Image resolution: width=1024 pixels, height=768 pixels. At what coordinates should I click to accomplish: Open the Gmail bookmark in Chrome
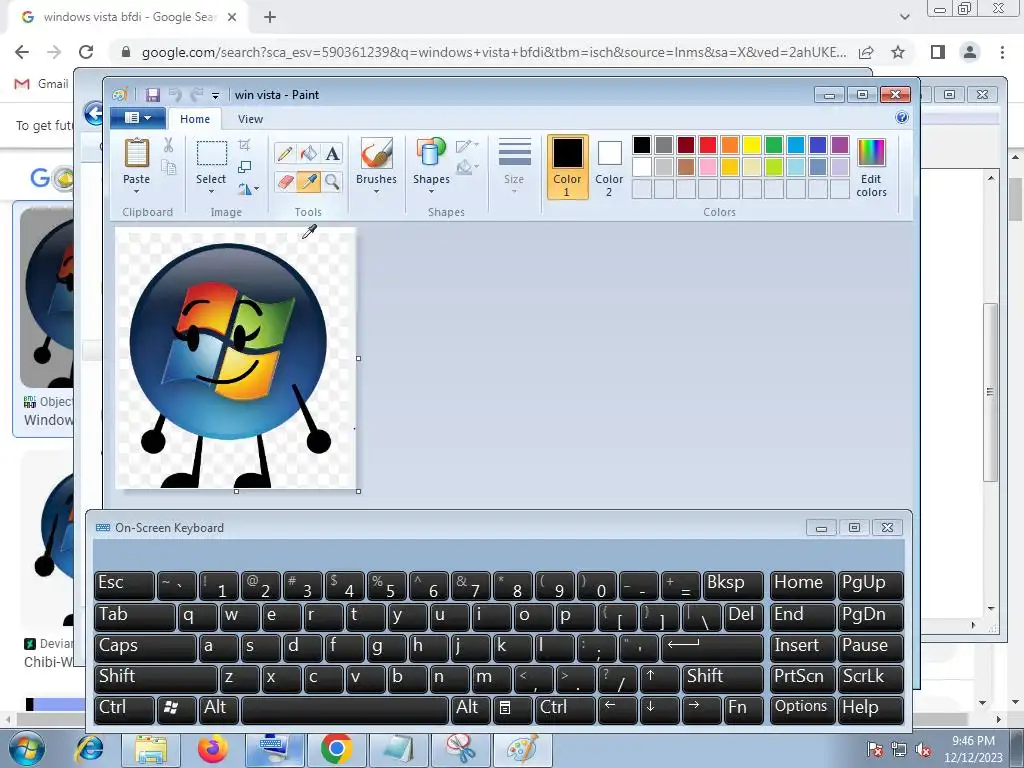pyautogui.click(x=42, y=84)
